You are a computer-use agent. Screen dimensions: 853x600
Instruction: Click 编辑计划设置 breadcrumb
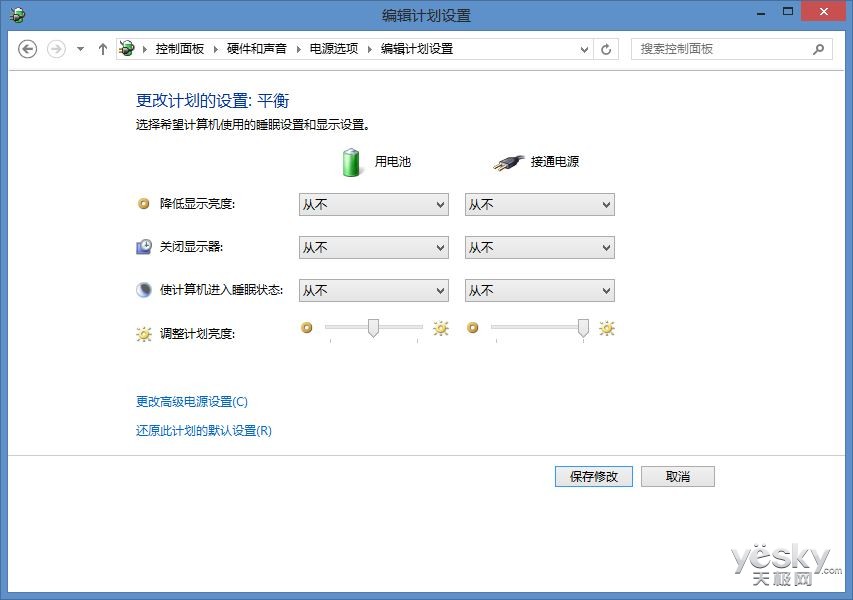pyautogui.click(x=417, y=49)
